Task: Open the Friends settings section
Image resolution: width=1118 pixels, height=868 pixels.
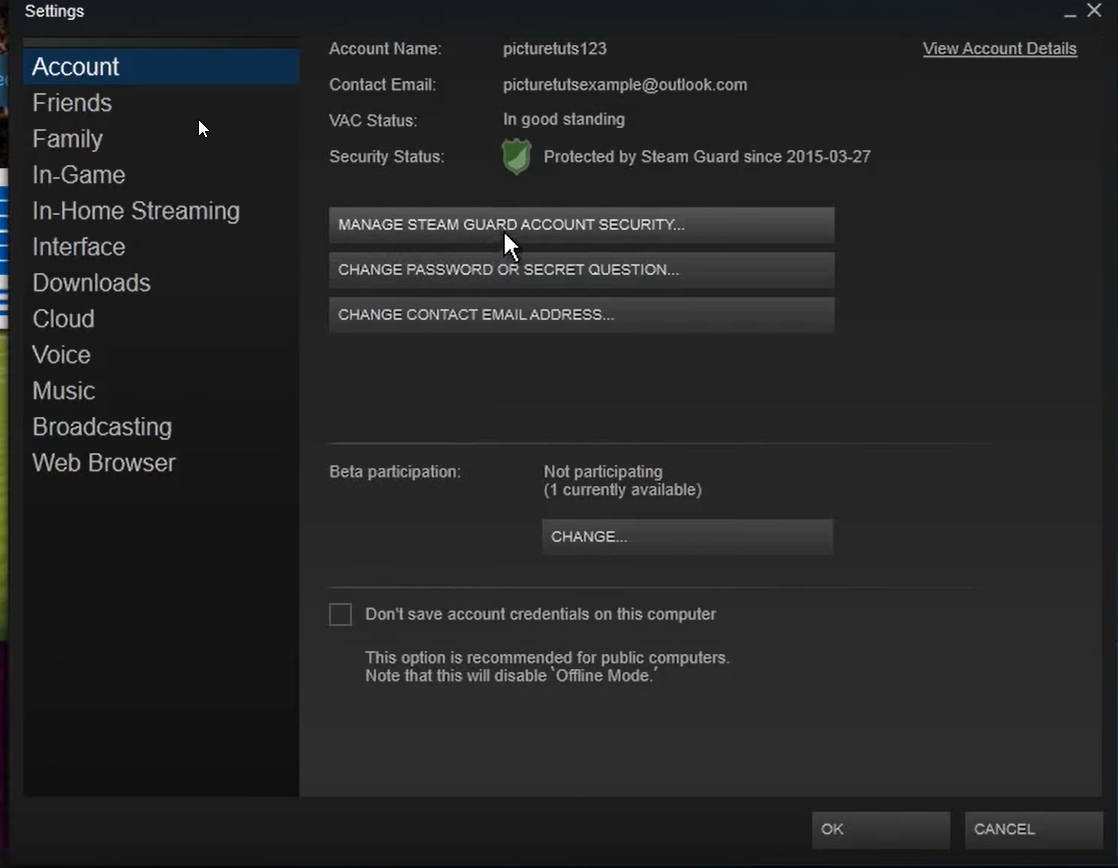Action: point(72,102)
